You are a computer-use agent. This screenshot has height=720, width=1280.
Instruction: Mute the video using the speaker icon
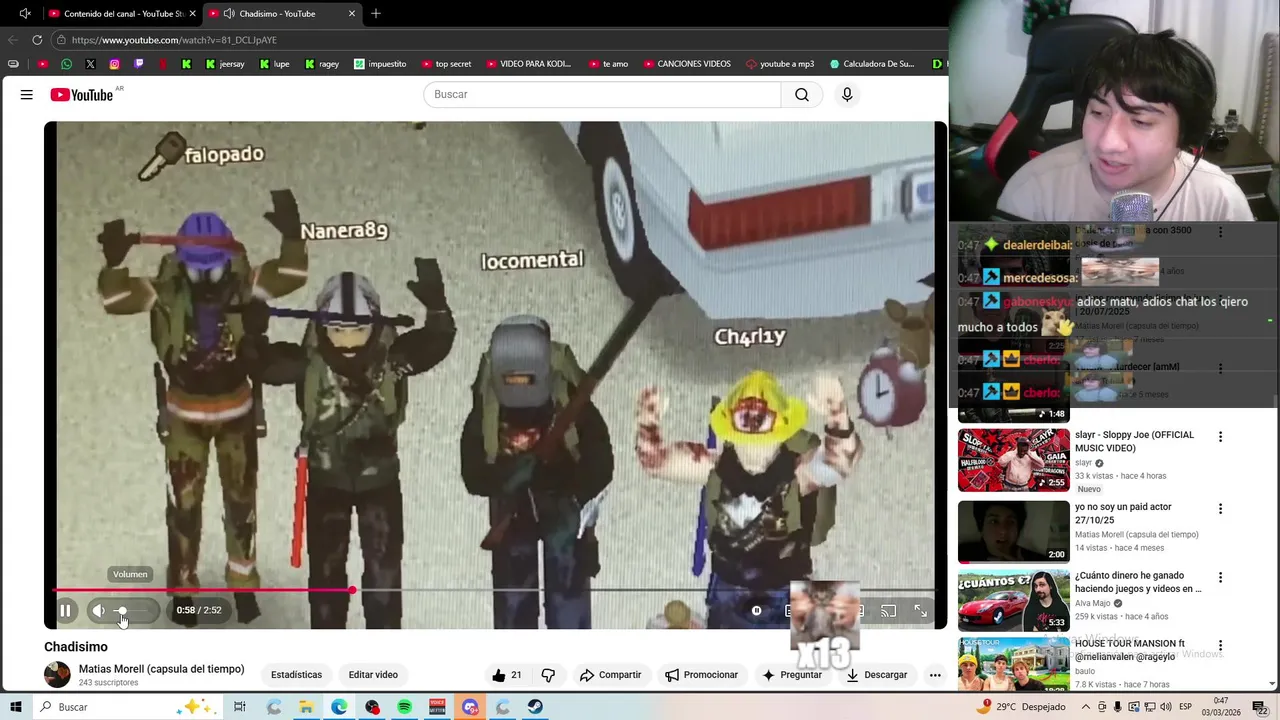pos(98,610)
